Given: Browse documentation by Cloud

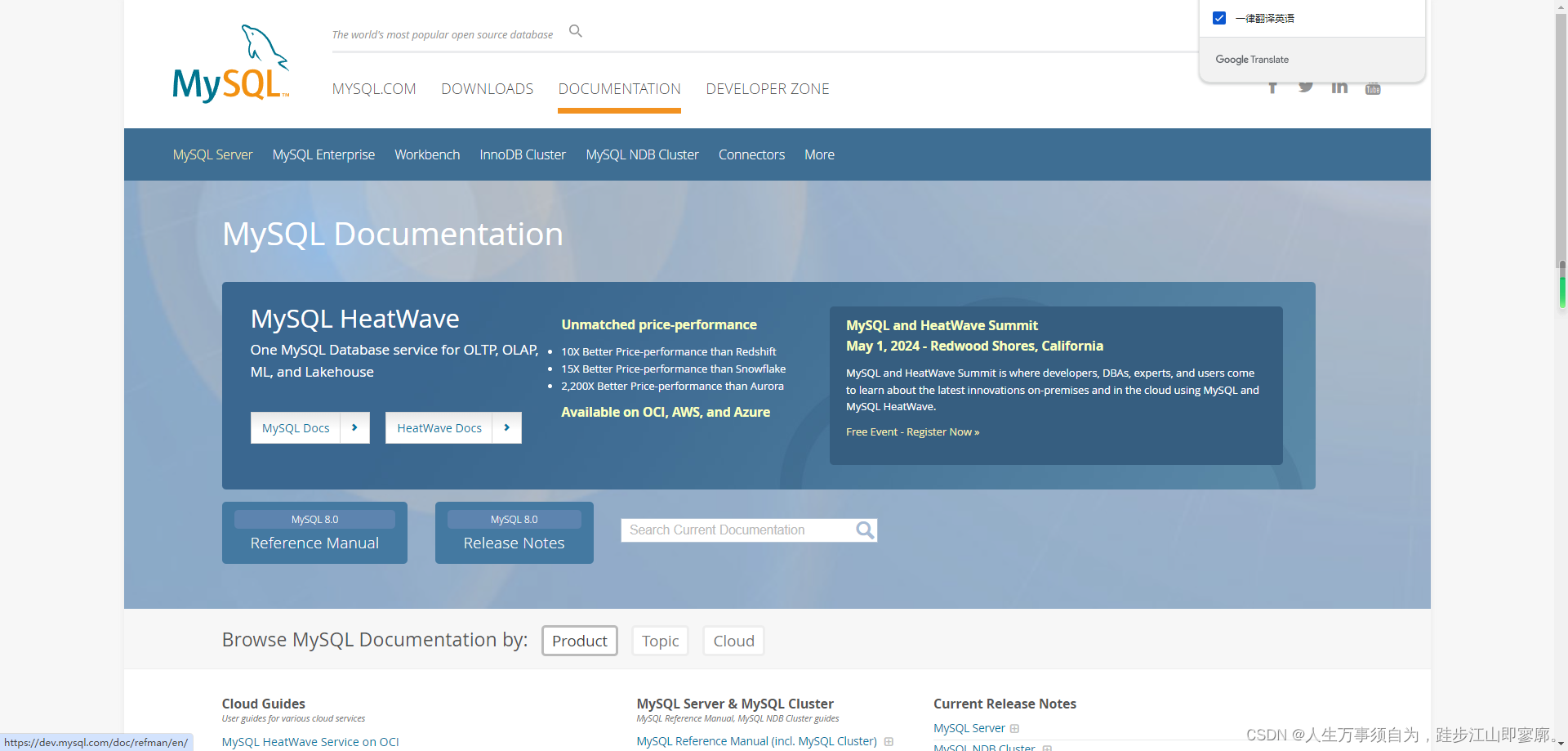Looking at the screenshot, I should (734, 641).
